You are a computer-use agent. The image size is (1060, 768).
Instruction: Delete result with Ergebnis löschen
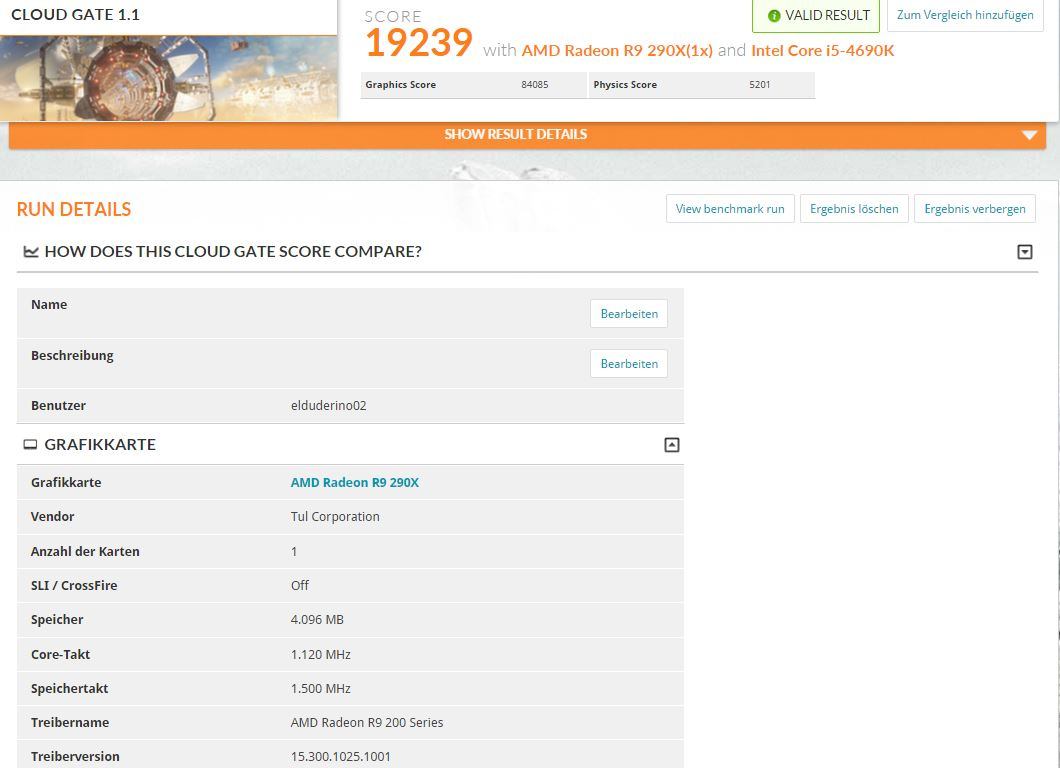tap(854, 208)
